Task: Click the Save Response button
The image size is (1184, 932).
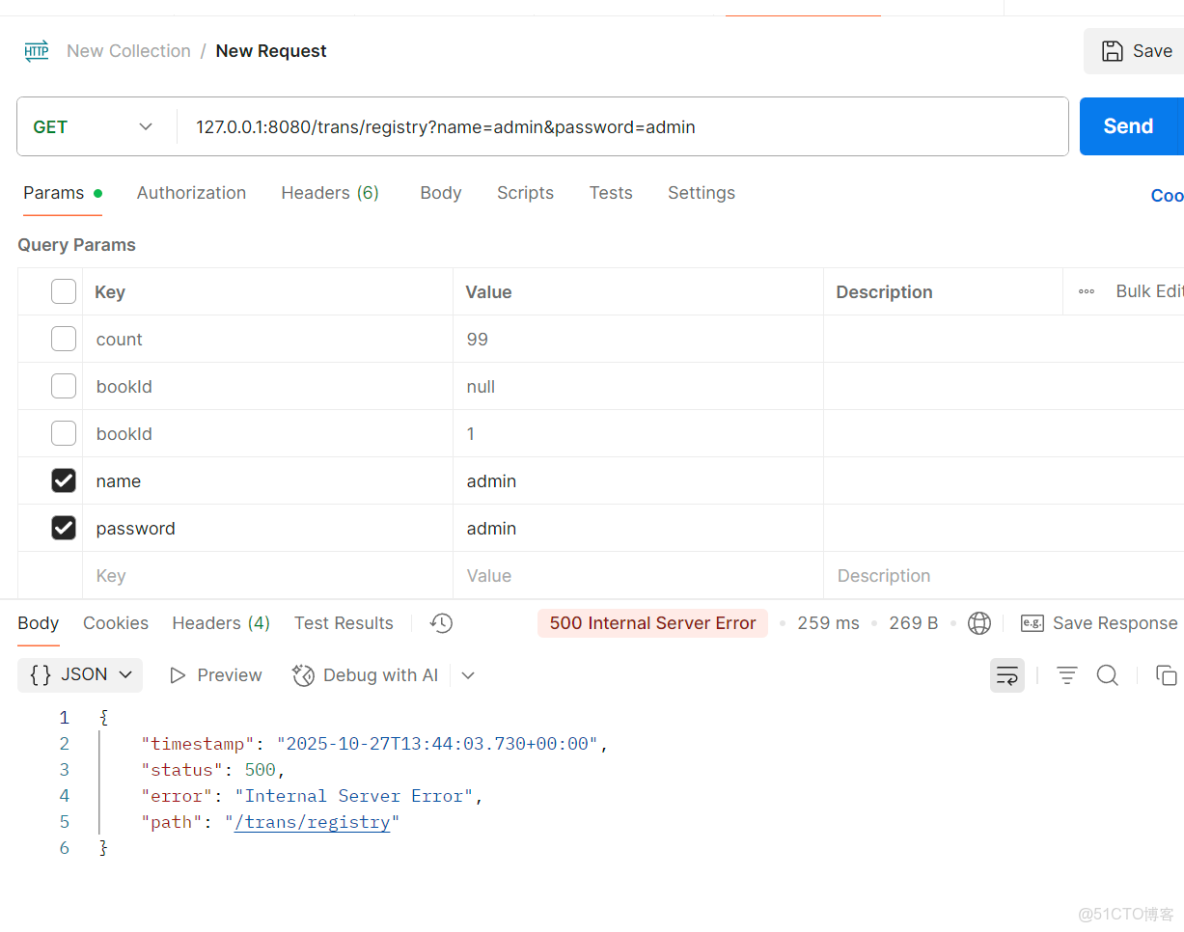Action: [x=1099, y=623]
